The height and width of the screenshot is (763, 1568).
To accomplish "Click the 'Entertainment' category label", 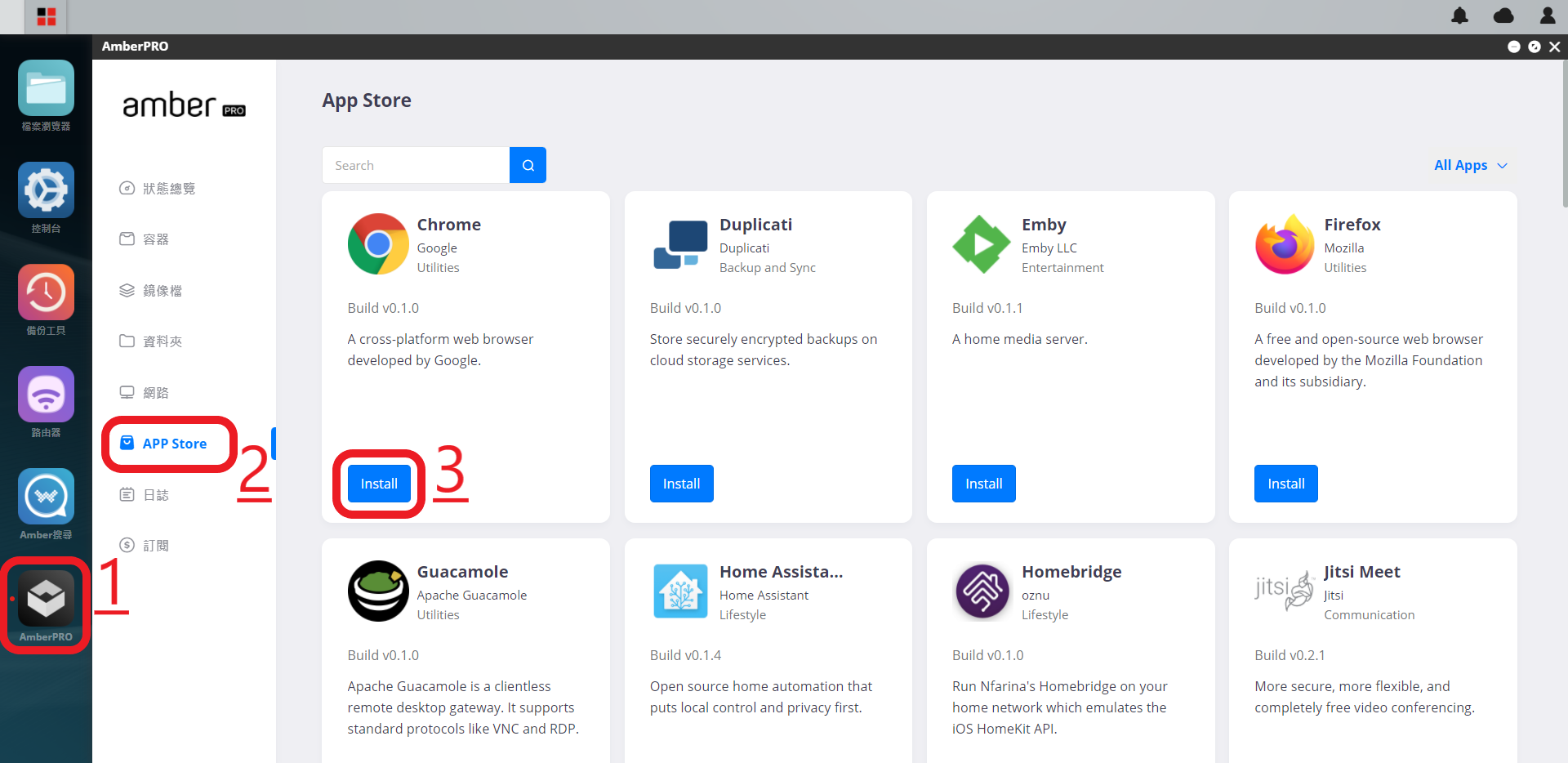I will click(x=1062, y=268).
